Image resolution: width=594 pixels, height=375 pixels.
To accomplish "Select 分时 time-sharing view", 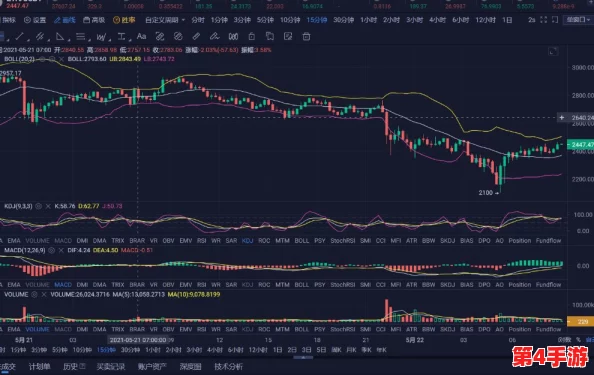I will (x=198, y=20).
